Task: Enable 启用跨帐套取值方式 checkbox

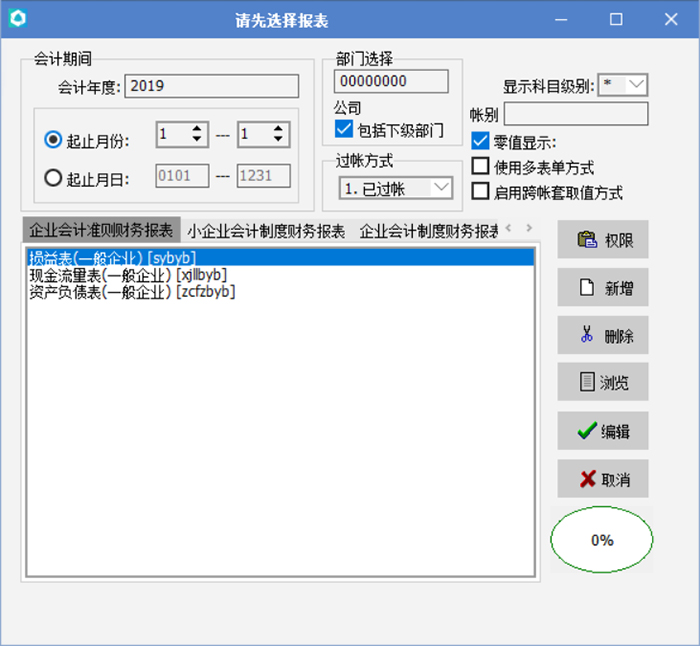Action: pos(480,191)
